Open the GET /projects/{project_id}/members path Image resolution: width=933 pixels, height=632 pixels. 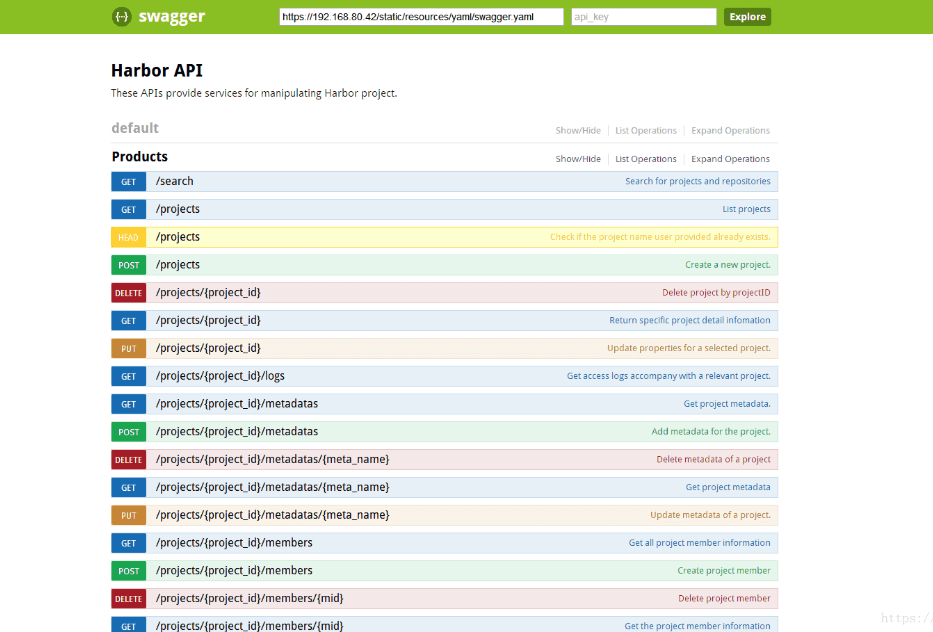pyautogui.click(x=234, y=543)
